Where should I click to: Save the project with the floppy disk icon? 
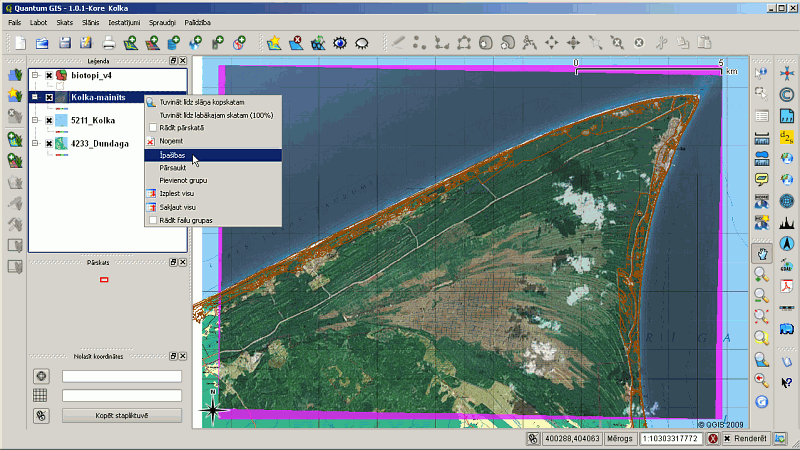[x=64, y=43]
